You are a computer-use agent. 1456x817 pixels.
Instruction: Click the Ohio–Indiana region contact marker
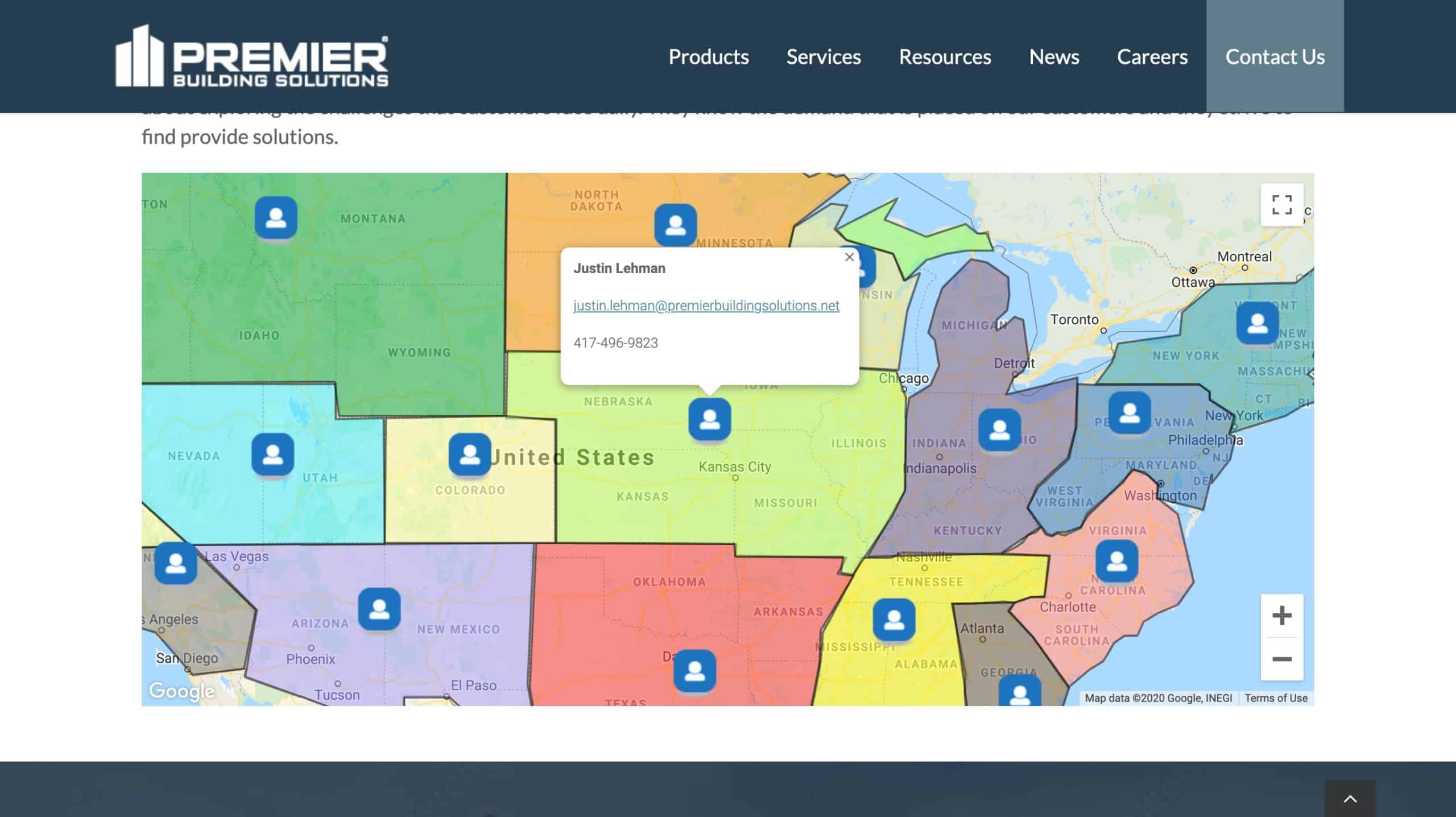click(x=999, y=430)
